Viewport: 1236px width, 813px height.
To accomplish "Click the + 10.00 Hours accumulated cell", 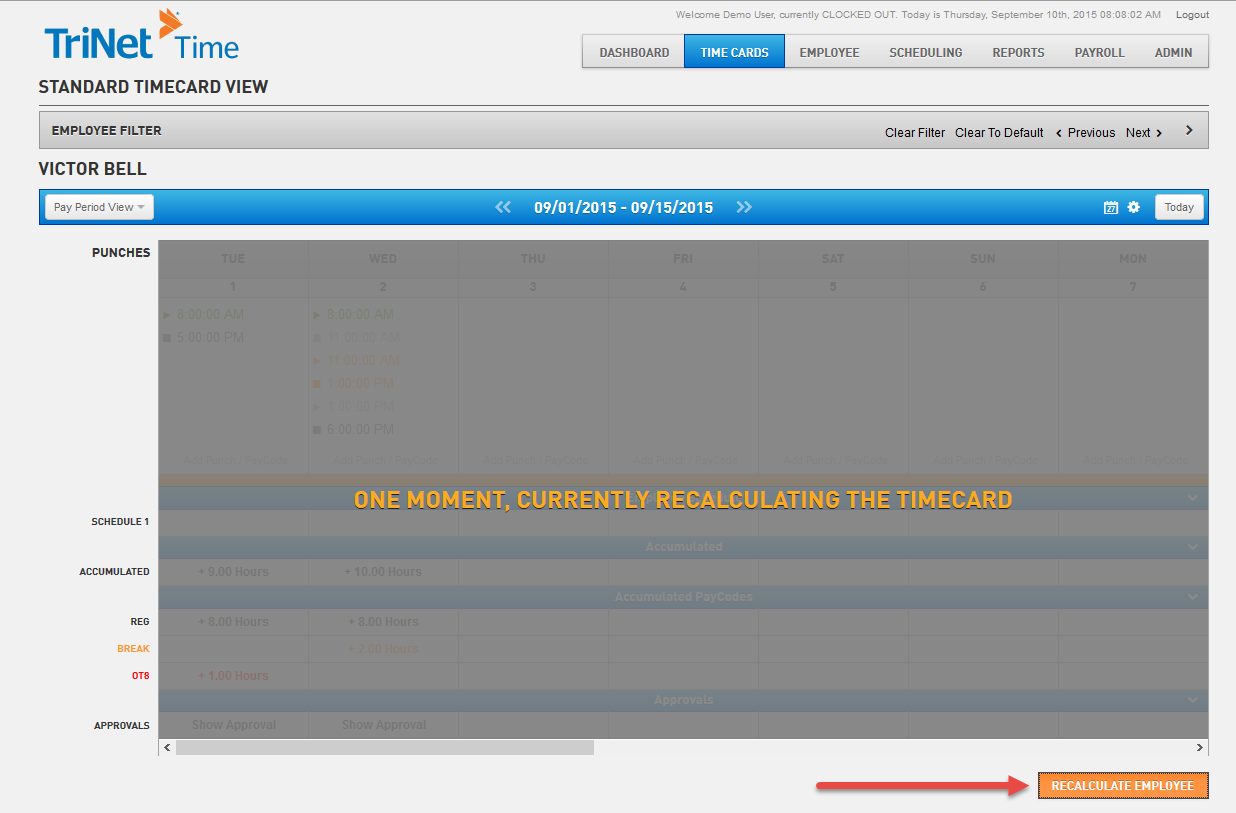I will pos(383,572).
